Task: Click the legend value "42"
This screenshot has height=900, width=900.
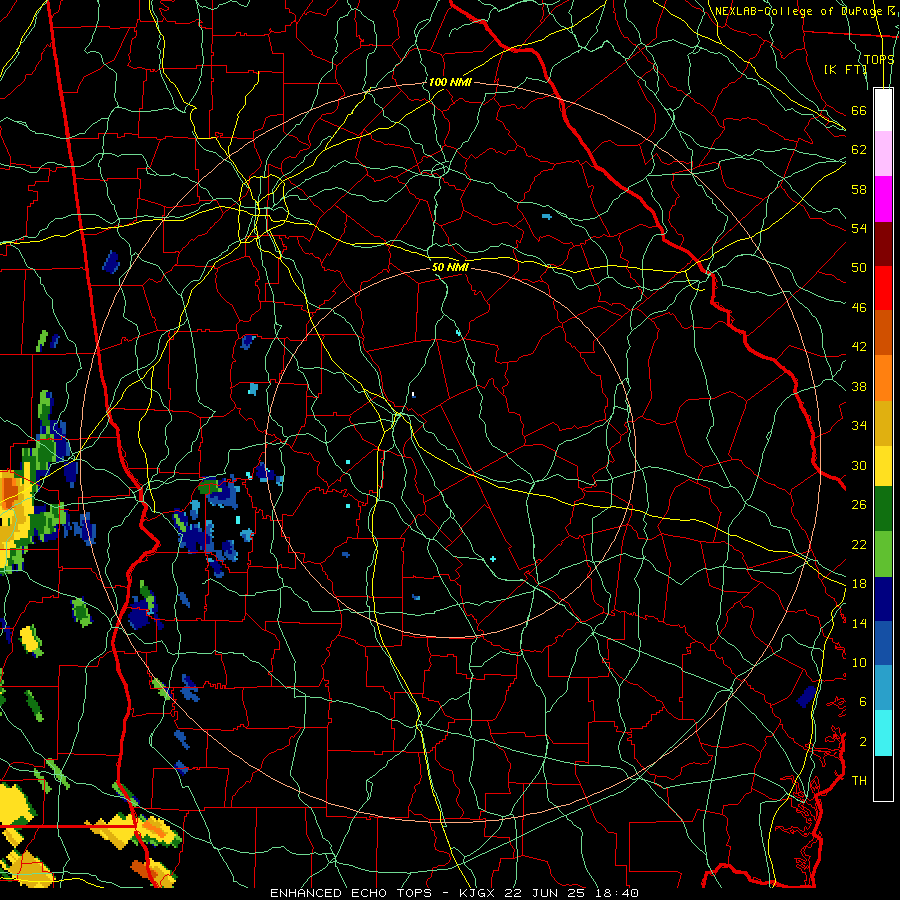Action: tap(859, 347)
